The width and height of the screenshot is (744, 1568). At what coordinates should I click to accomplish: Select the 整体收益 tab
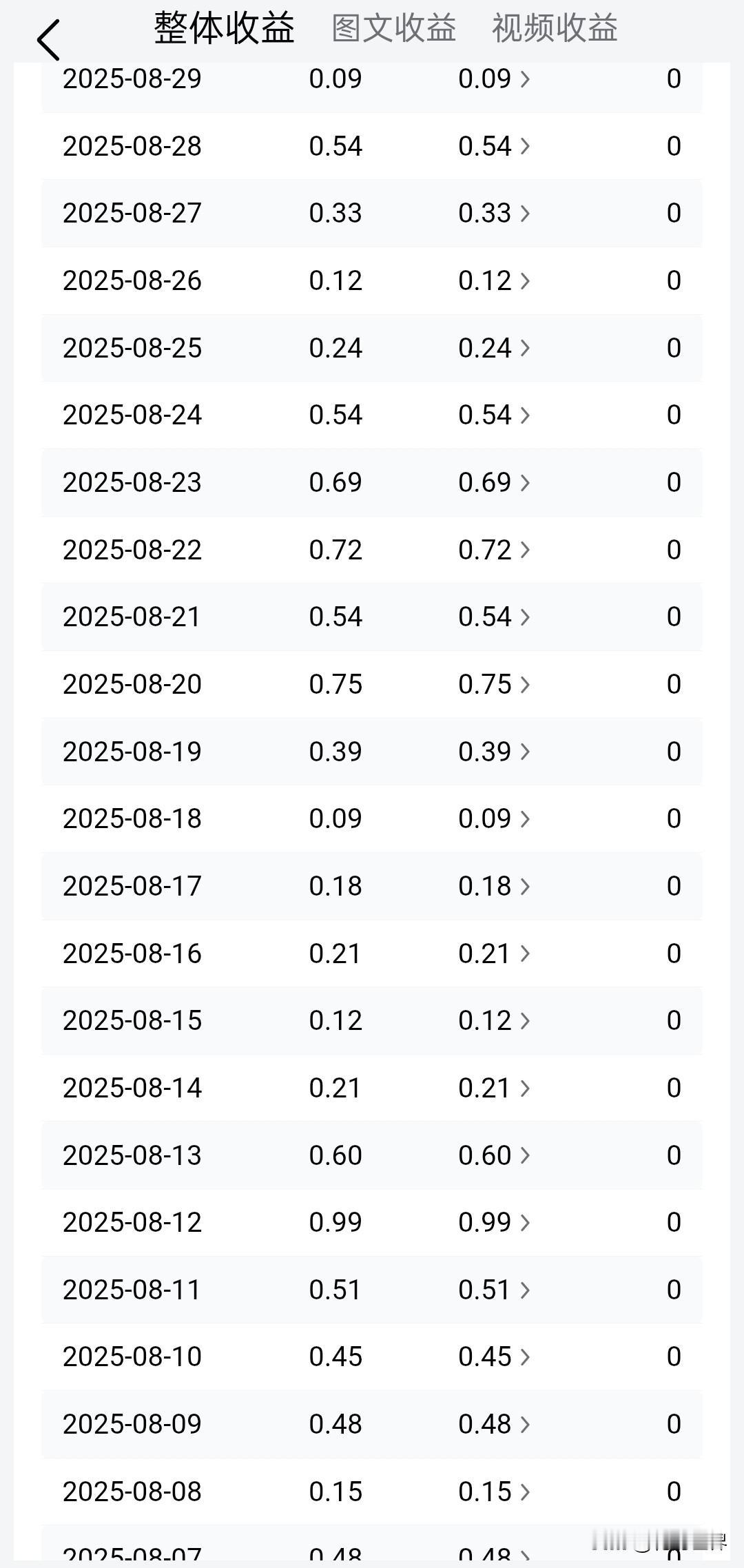click(225, 28)
